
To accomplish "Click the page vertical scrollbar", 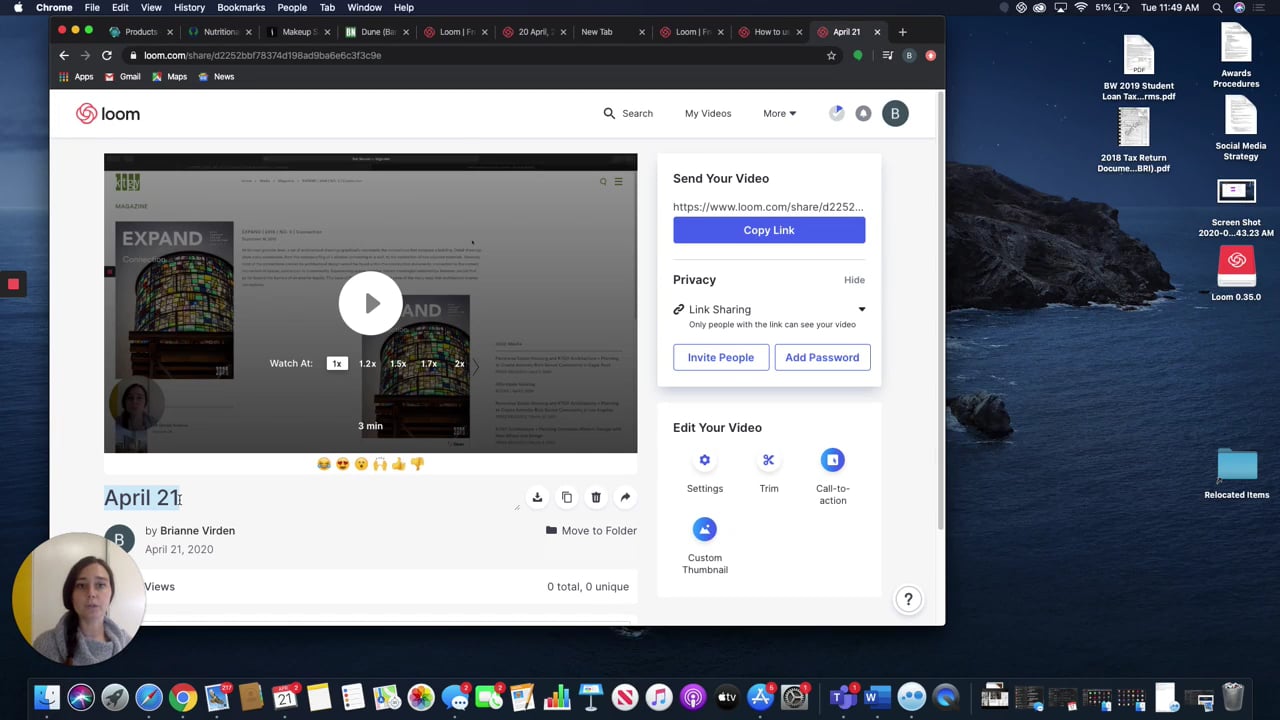I will tap(941, 310).
